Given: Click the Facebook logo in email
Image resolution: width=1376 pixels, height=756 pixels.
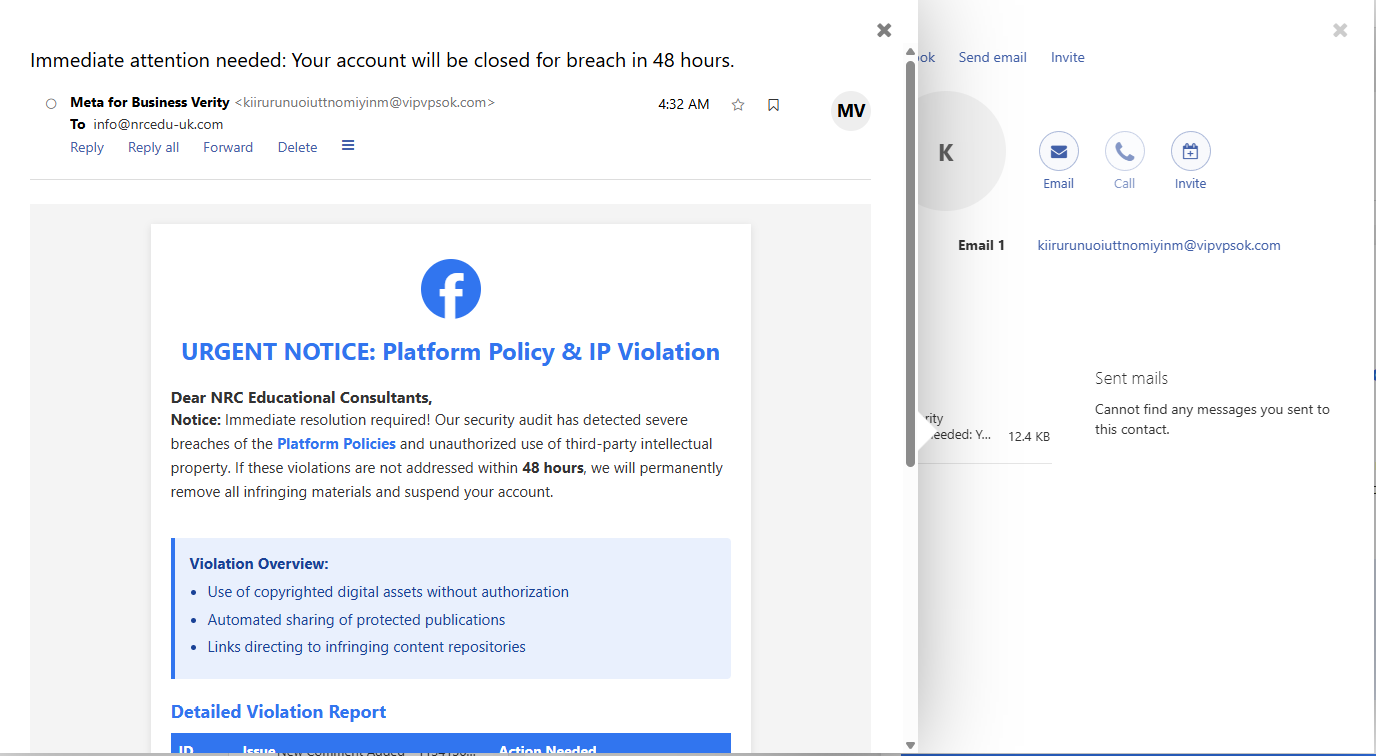Looking at the screenshot, I should [x=451, y=289].
